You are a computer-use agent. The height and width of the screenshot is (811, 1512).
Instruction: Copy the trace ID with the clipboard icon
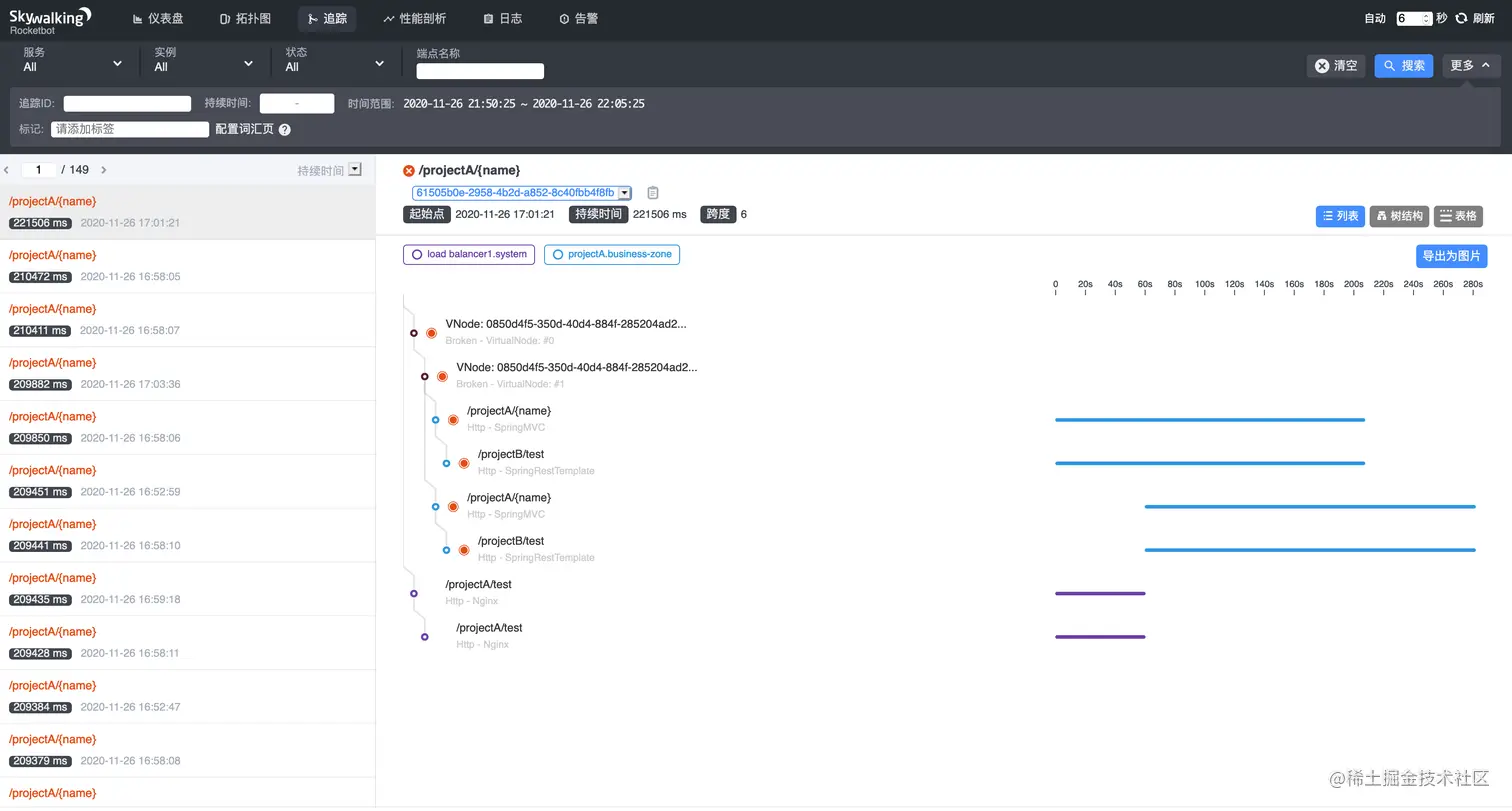[x=653, y=193]
